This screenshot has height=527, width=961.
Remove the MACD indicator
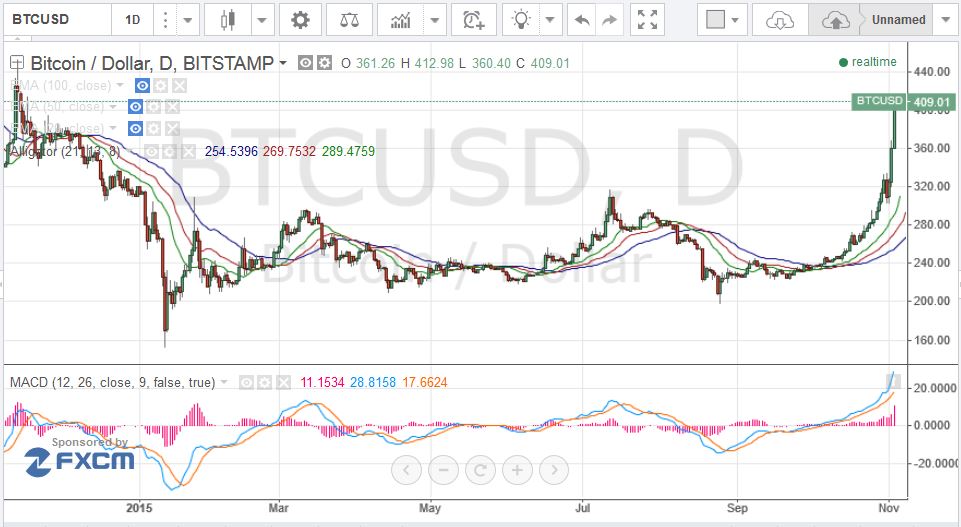coord(283,383)
